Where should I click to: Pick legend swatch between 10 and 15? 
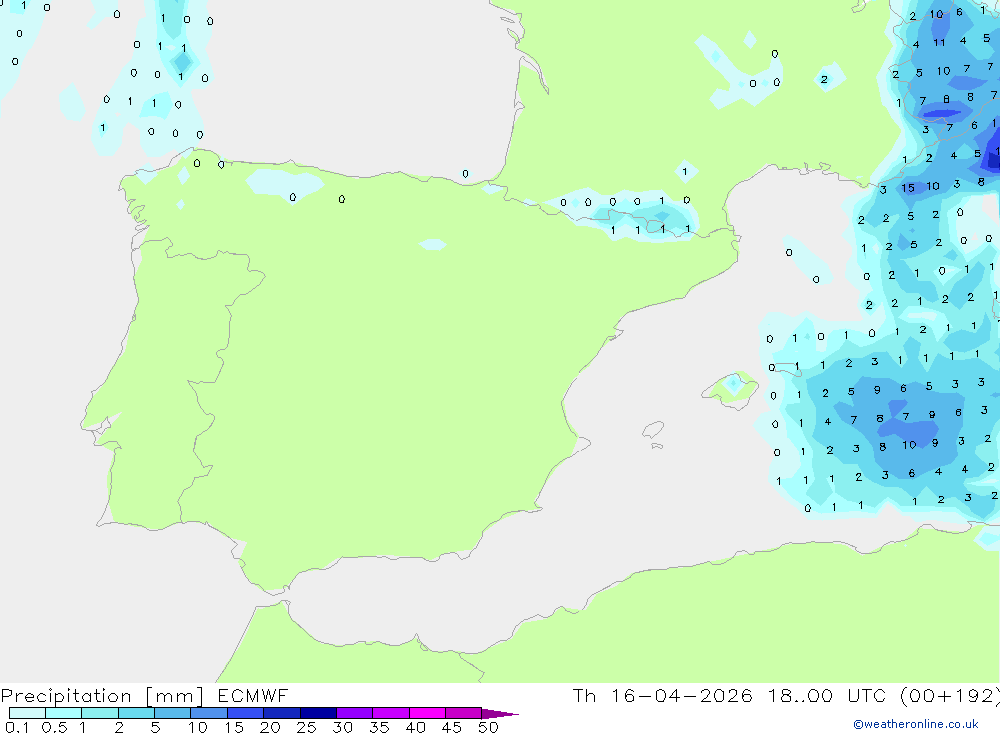(209, 713)
